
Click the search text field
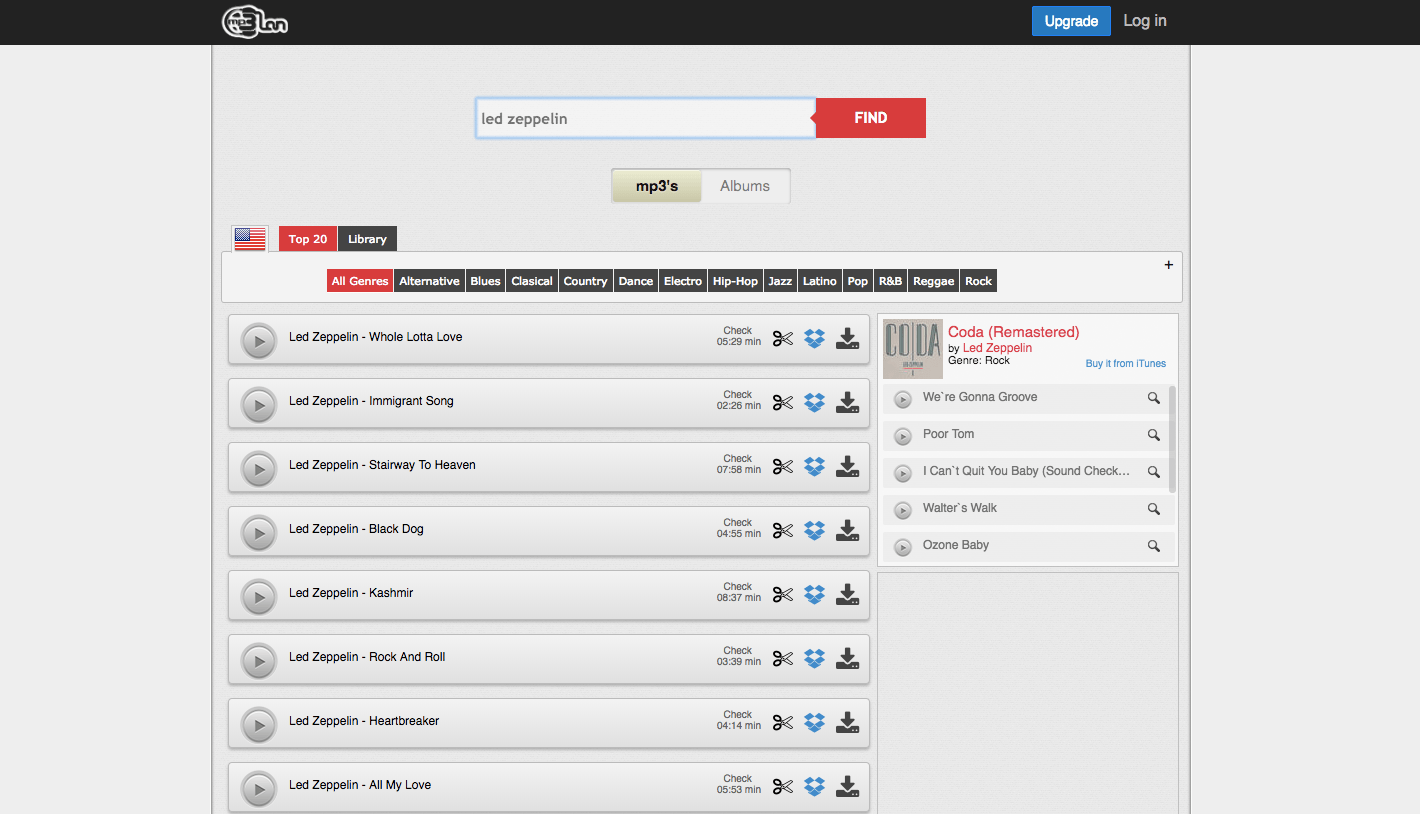coord(646,118)
